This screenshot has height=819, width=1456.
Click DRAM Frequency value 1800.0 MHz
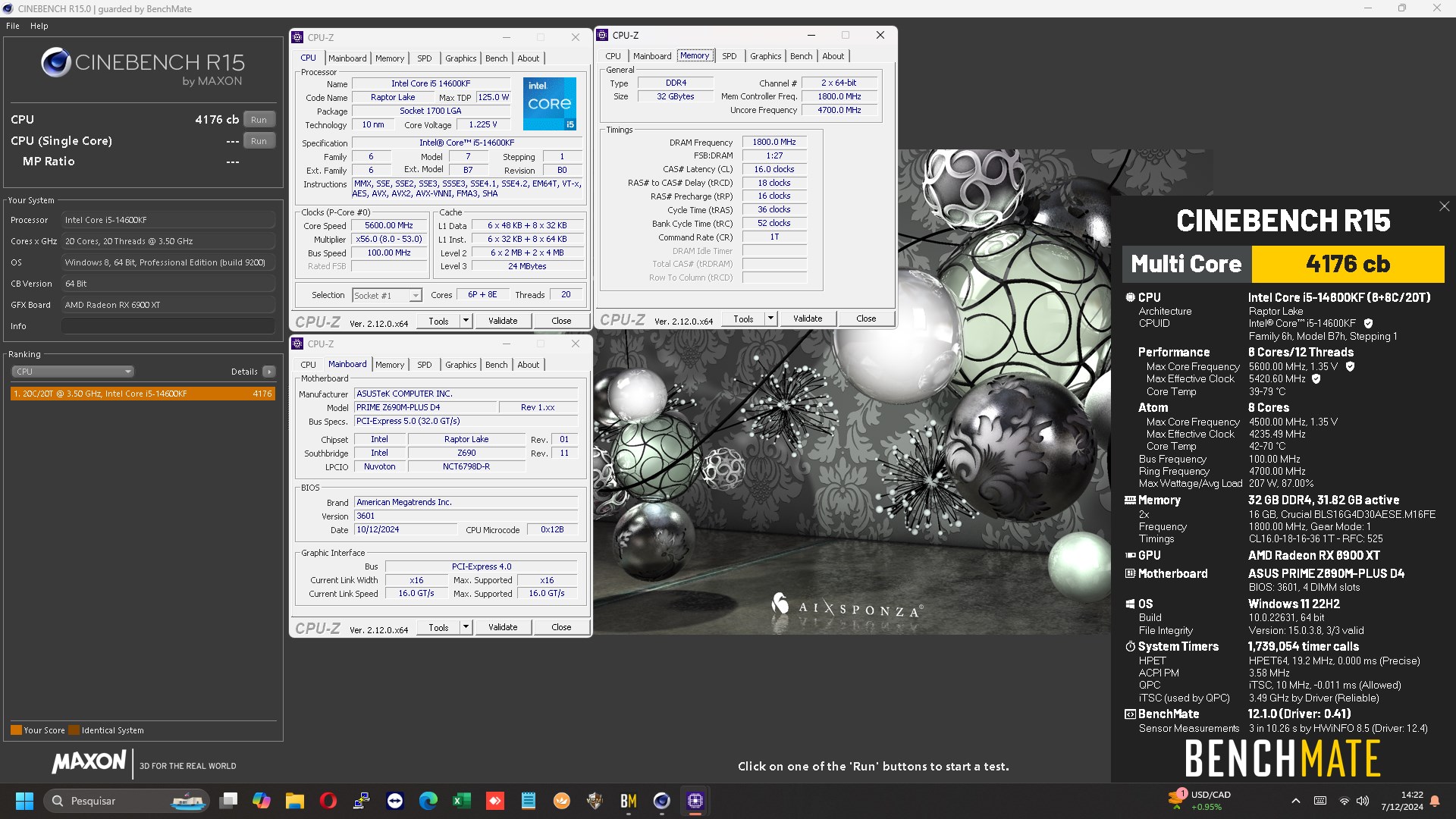point(773,142)
